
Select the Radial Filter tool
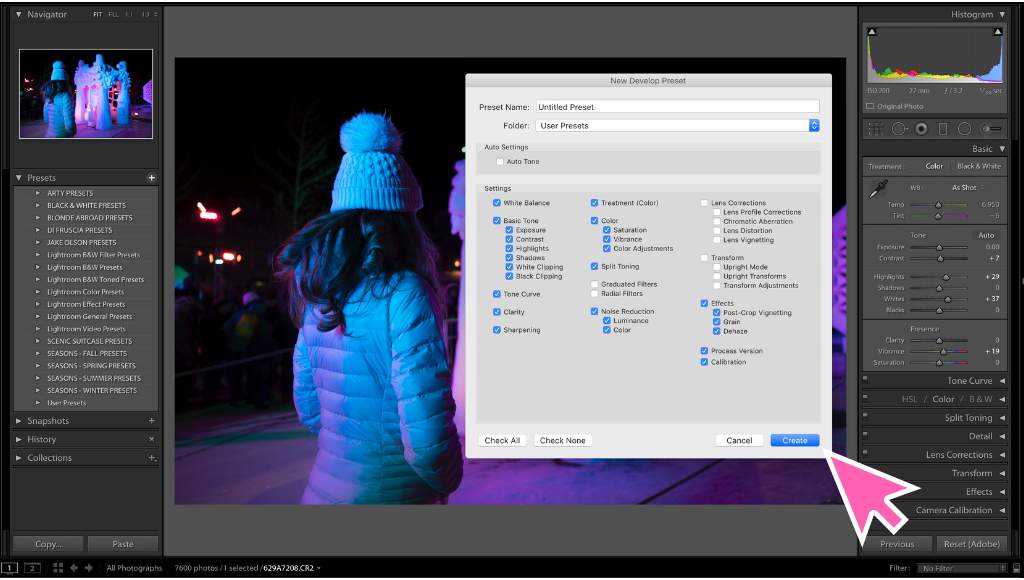964,129
